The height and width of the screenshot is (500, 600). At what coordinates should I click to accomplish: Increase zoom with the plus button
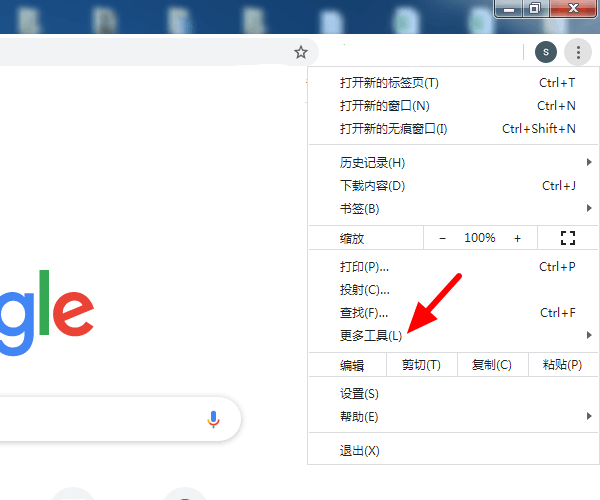point(517,238)
